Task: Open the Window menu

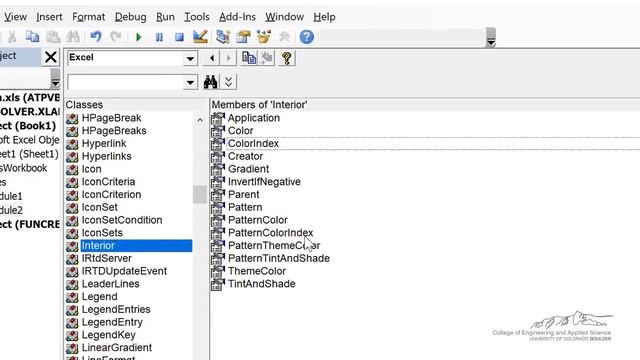Action: click(284, 17)
